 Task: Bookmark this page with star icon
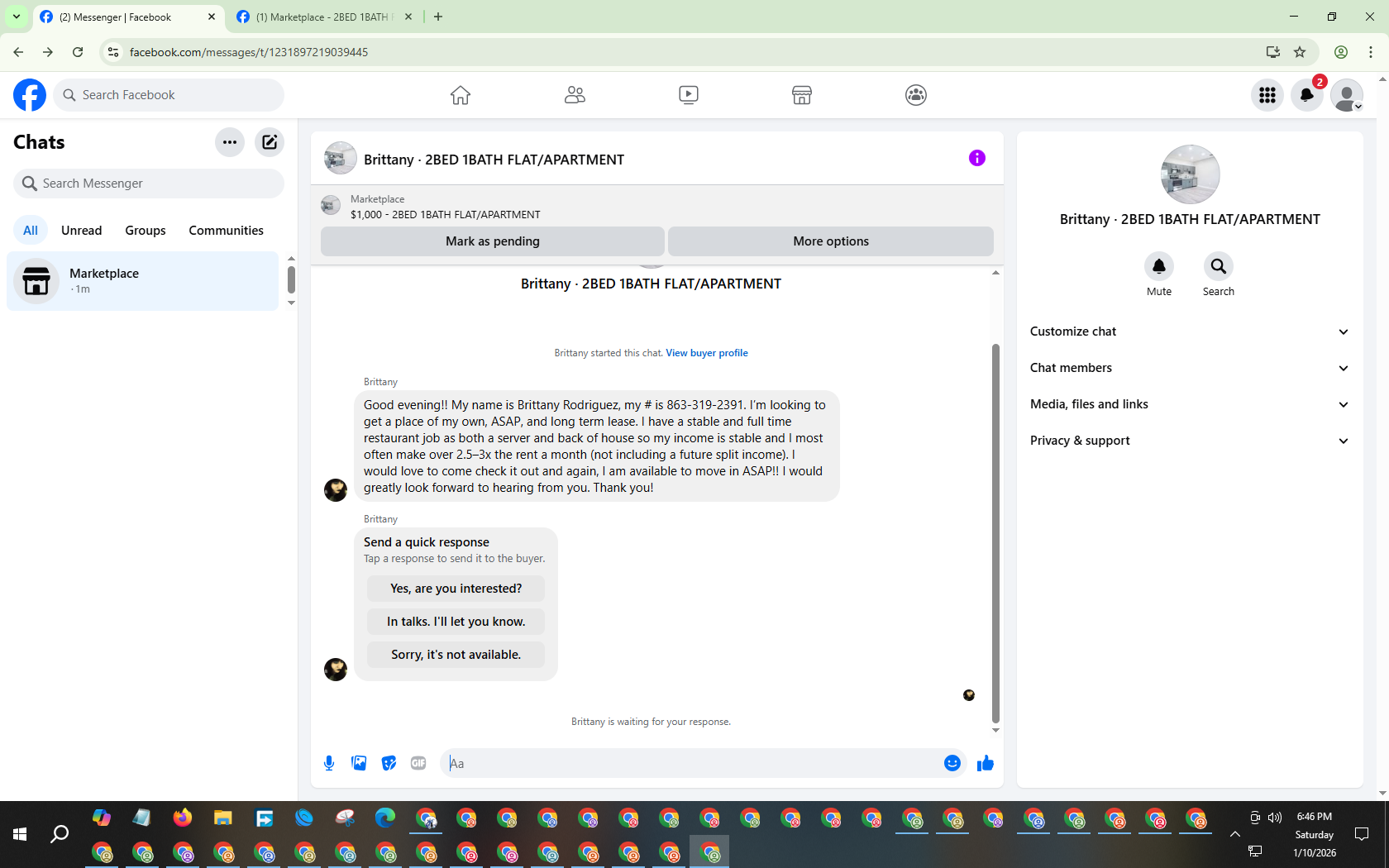pos(1300,52)
